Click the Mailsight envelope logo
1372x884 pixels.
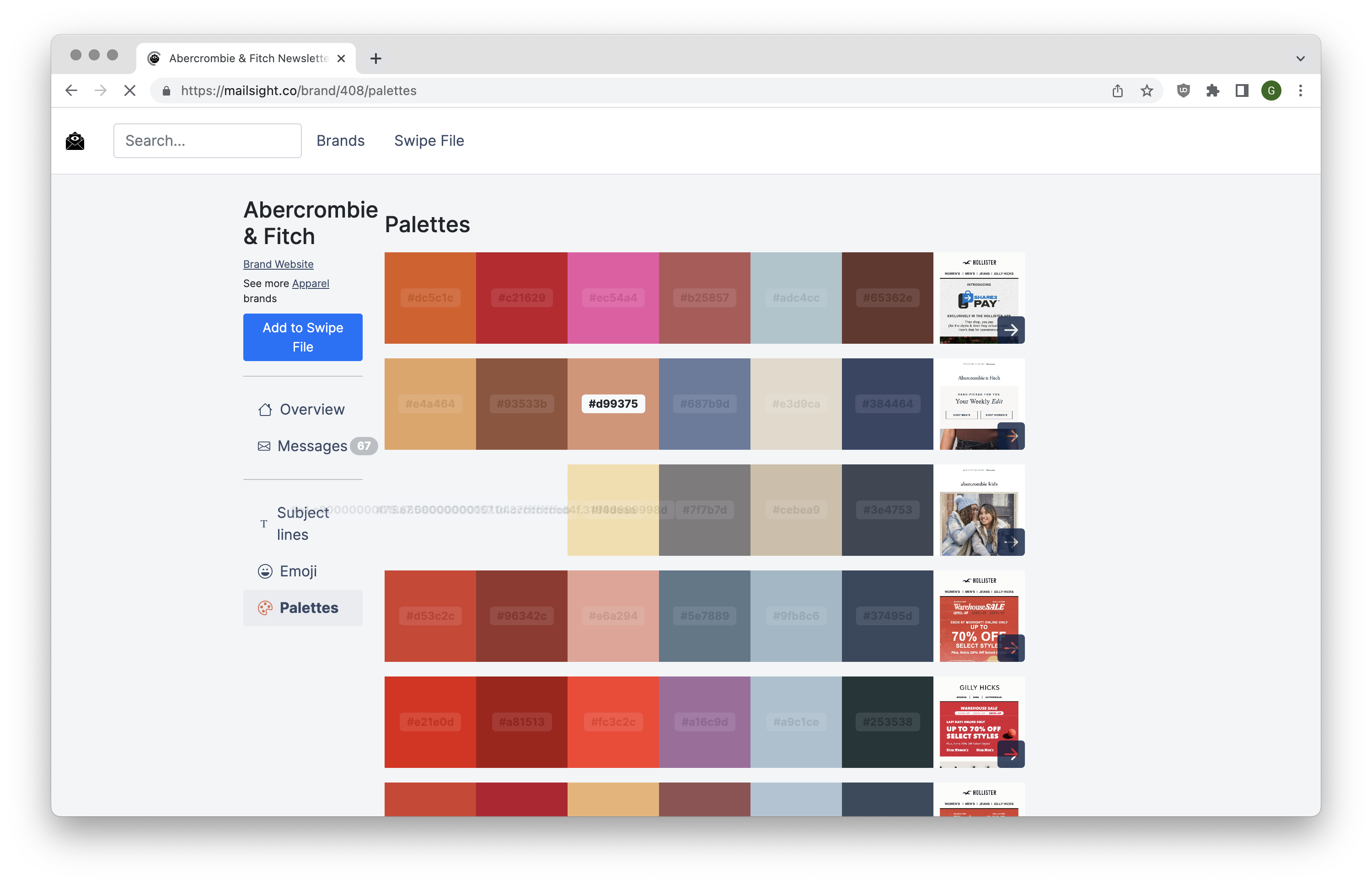pyautogui.click(x=75, y=141)
